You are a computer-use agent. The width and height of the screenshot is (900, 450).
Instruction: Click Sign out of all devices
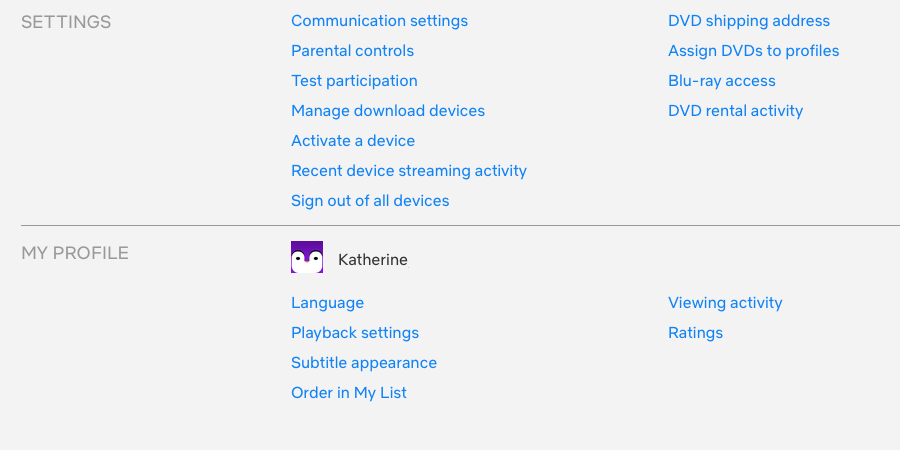coord(370,201)
